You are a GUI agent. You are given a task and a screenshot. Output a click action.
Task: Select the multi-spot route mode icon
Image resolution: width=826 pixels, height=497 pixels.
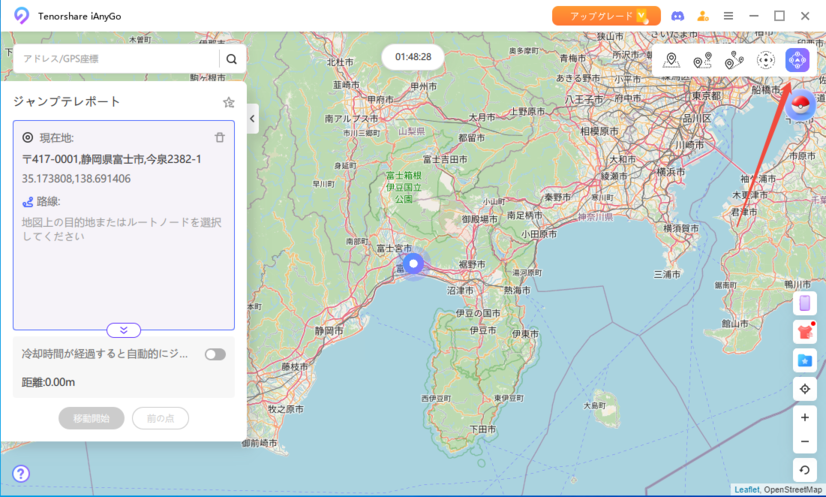click(x=734, y=60)
